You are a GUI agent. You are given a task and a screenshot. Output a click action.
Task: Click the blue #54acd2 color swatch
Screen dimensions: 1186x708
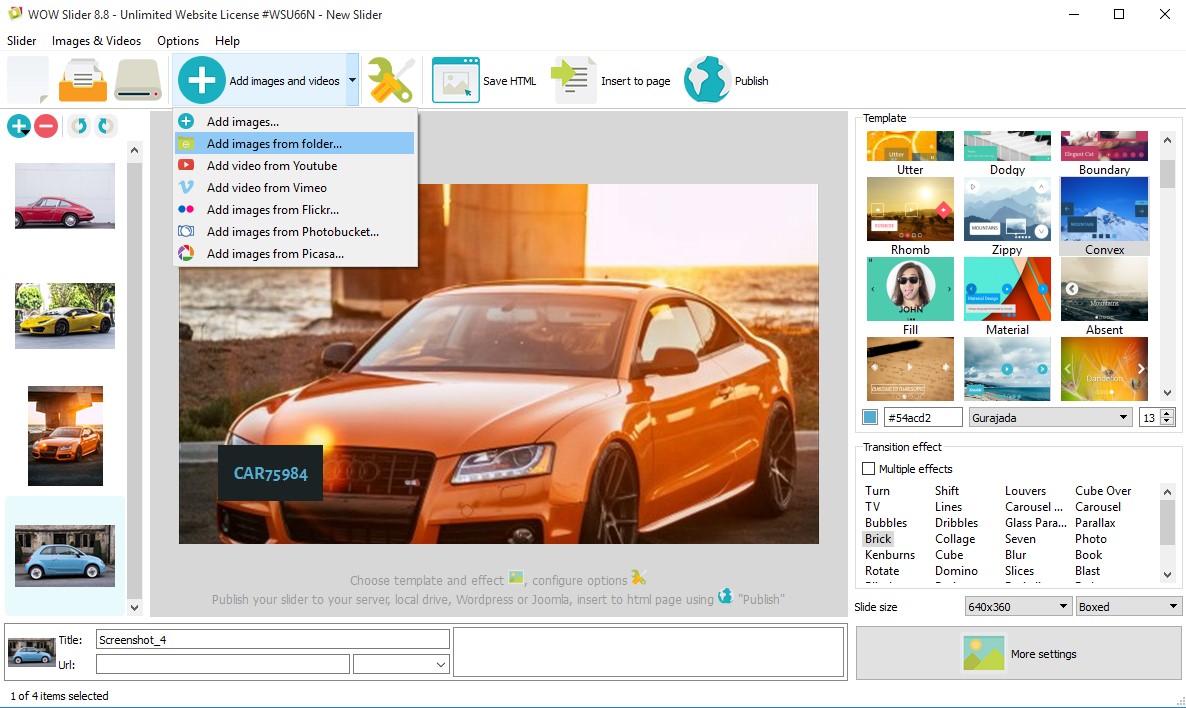(870, 417)
